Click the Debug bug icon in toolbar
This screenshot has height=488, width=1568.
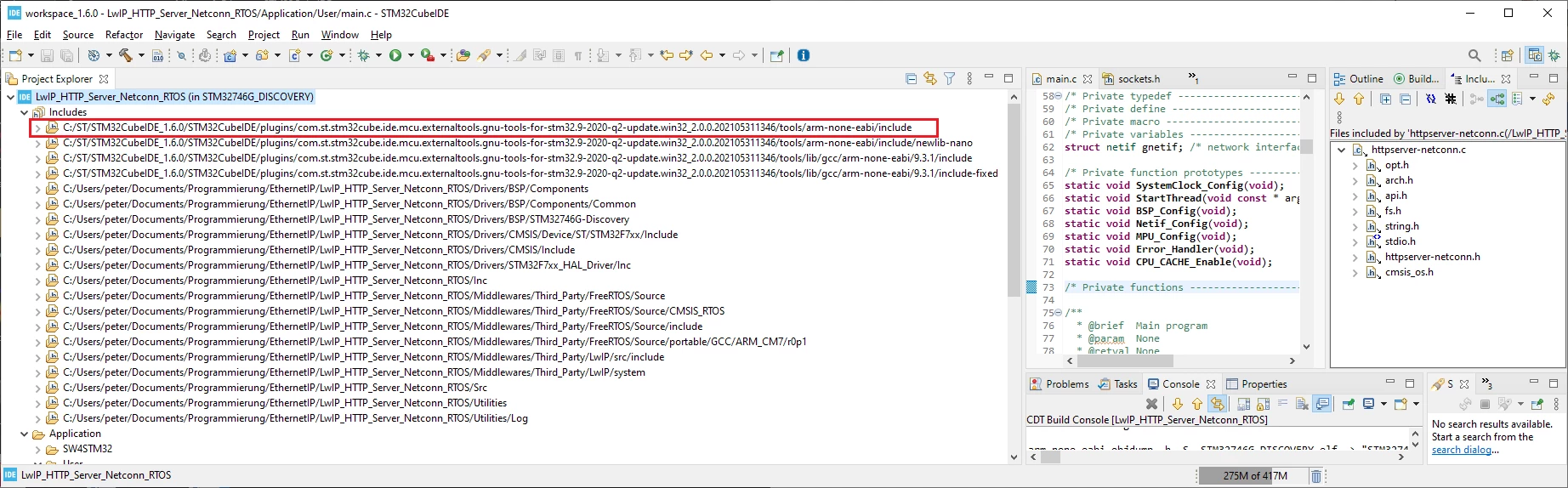click(x=363, y=55)
